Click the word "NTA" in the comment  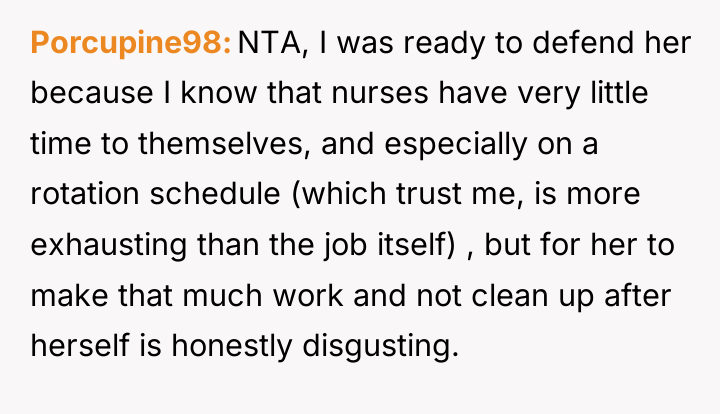[x=270, y=43]
